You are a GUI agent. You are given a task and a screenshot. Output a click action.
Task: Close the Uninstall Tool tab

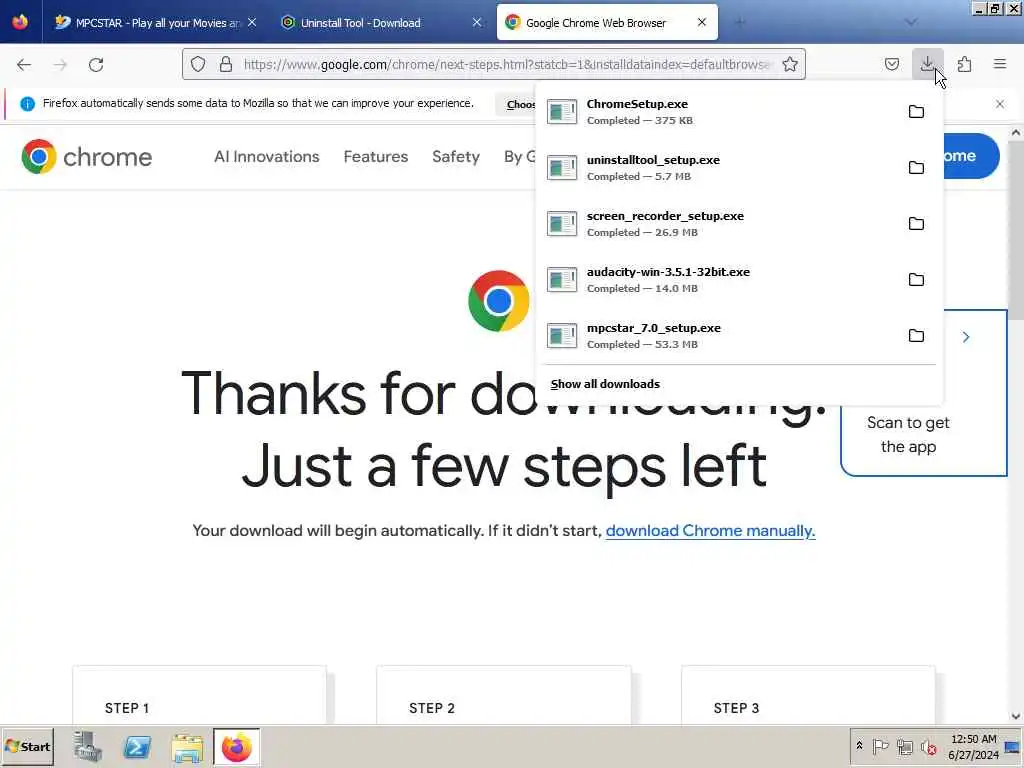[x=477, y=22]
